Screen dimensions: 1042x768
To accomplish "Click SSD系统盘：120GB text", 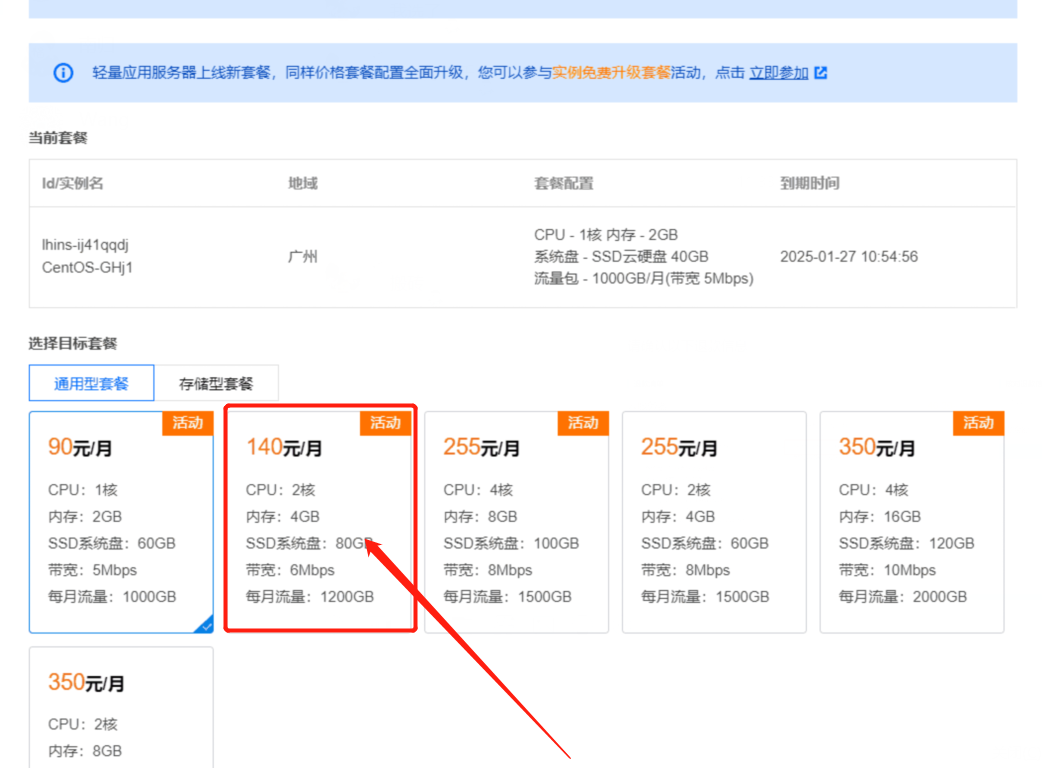I will click(x=906, y=543).
